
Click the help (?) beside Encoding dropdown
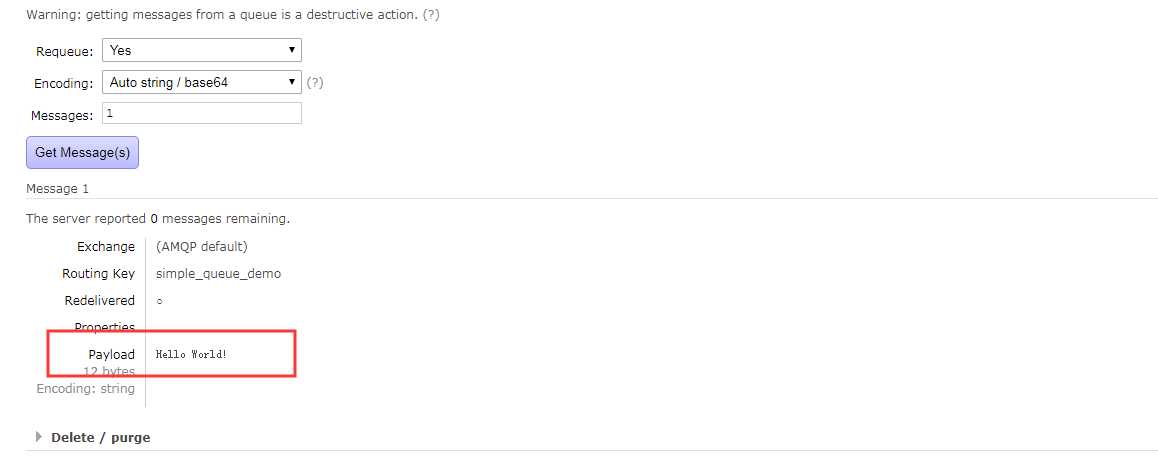tap(315, 83)
